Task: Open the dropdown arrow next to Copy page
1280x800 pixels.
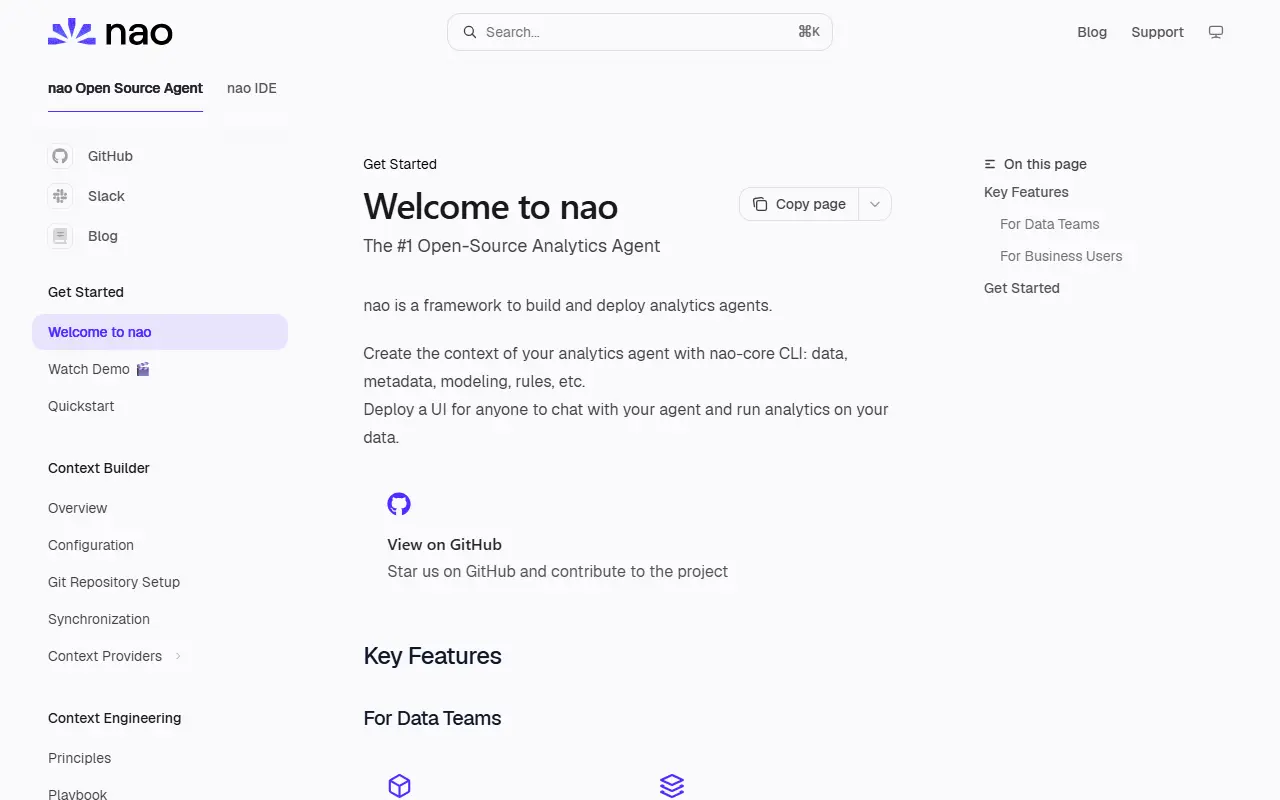Action: click(875, 204)
